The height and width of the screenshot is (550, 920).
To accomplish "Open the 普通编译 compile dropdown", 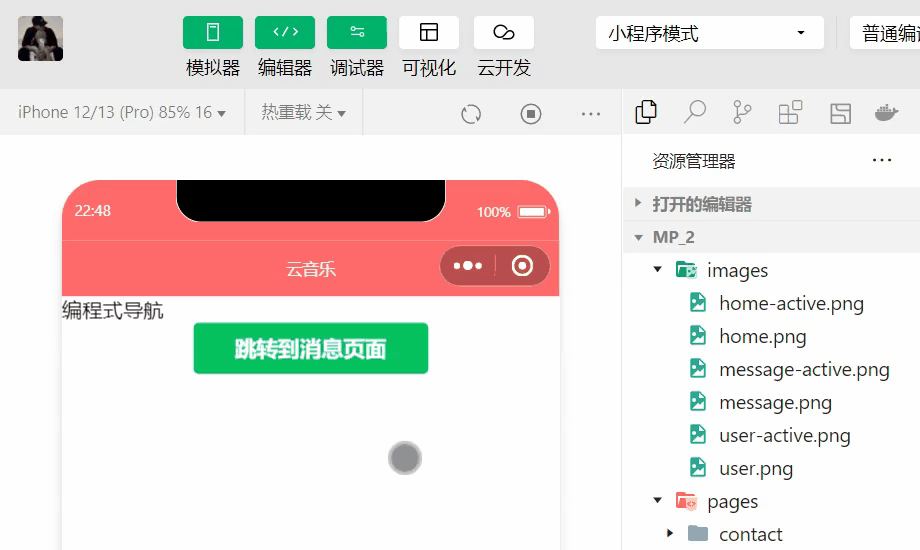I will 885,33.
